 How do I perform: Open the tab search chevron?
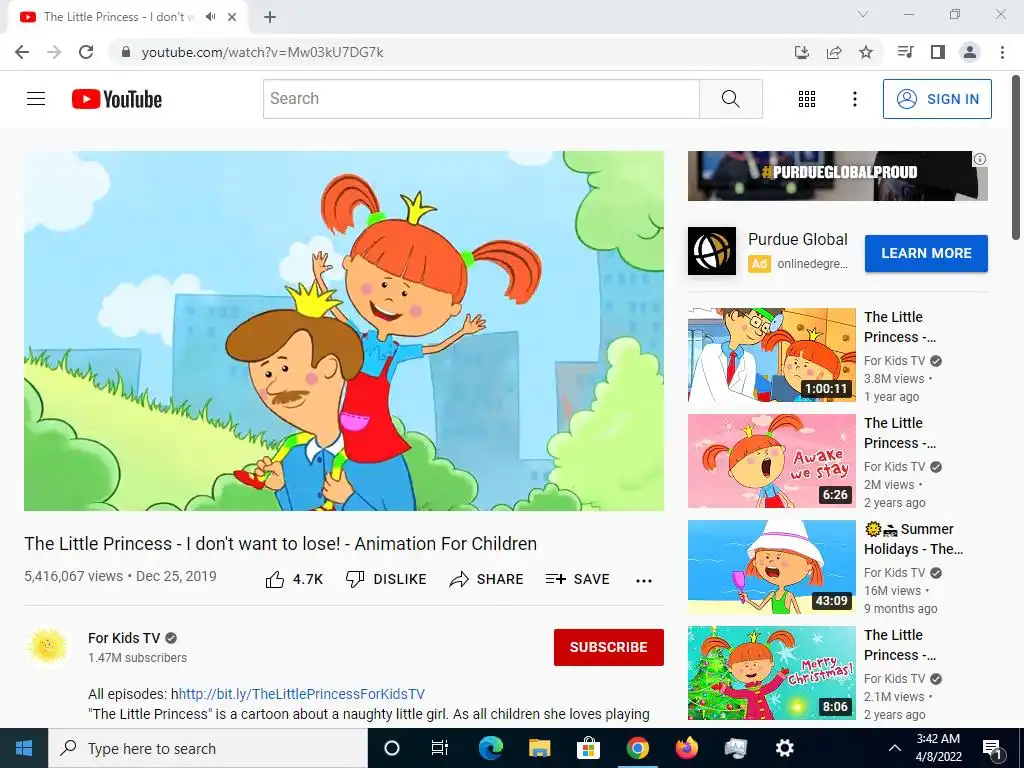[863, 14]
